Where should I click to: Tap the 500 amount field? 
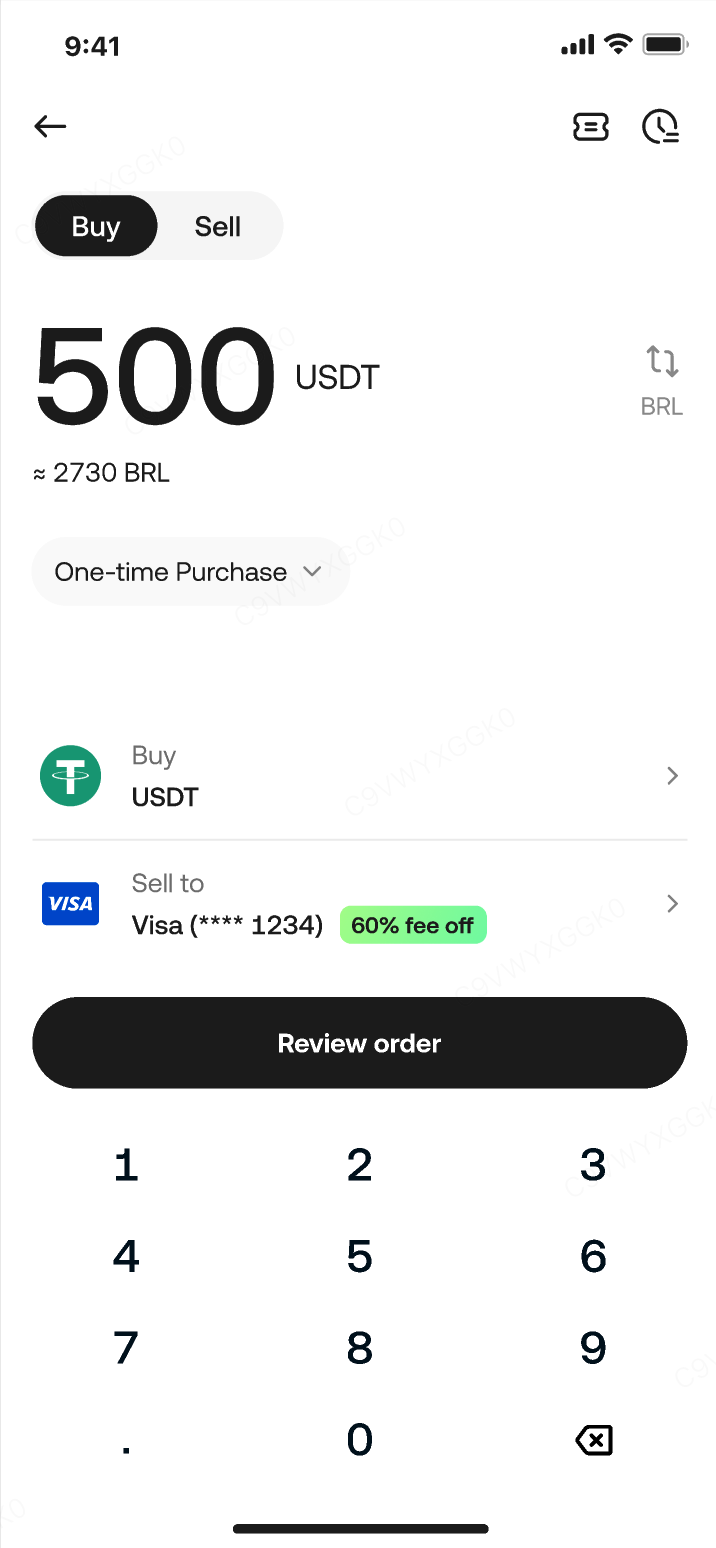(156, 378)
